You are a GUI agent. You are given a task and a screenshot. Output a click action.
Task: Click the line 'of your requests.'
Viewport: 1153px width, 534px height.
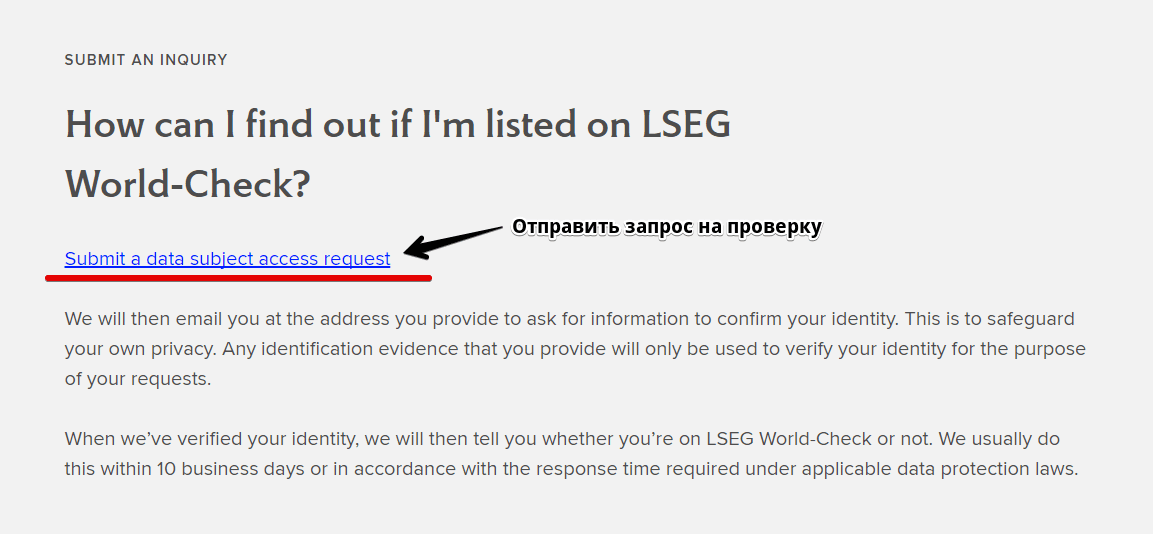pyautogui.click(x=138, y=380)
